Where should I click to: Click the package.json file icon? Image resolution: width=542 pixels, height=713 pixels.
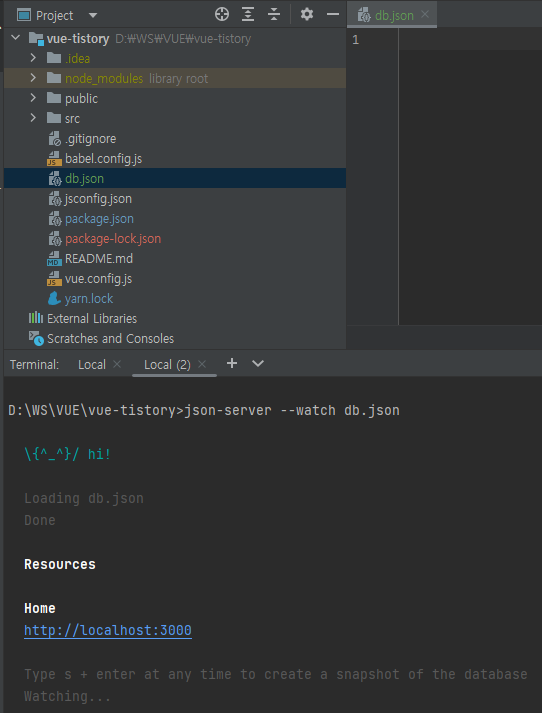coord(55,219)
